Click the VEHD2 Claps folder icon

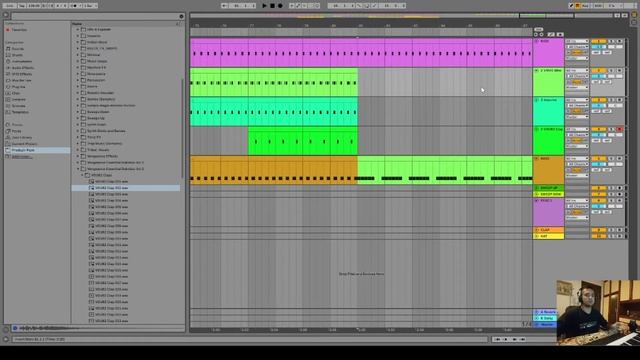pyautogui.click(x=87, y=175)
